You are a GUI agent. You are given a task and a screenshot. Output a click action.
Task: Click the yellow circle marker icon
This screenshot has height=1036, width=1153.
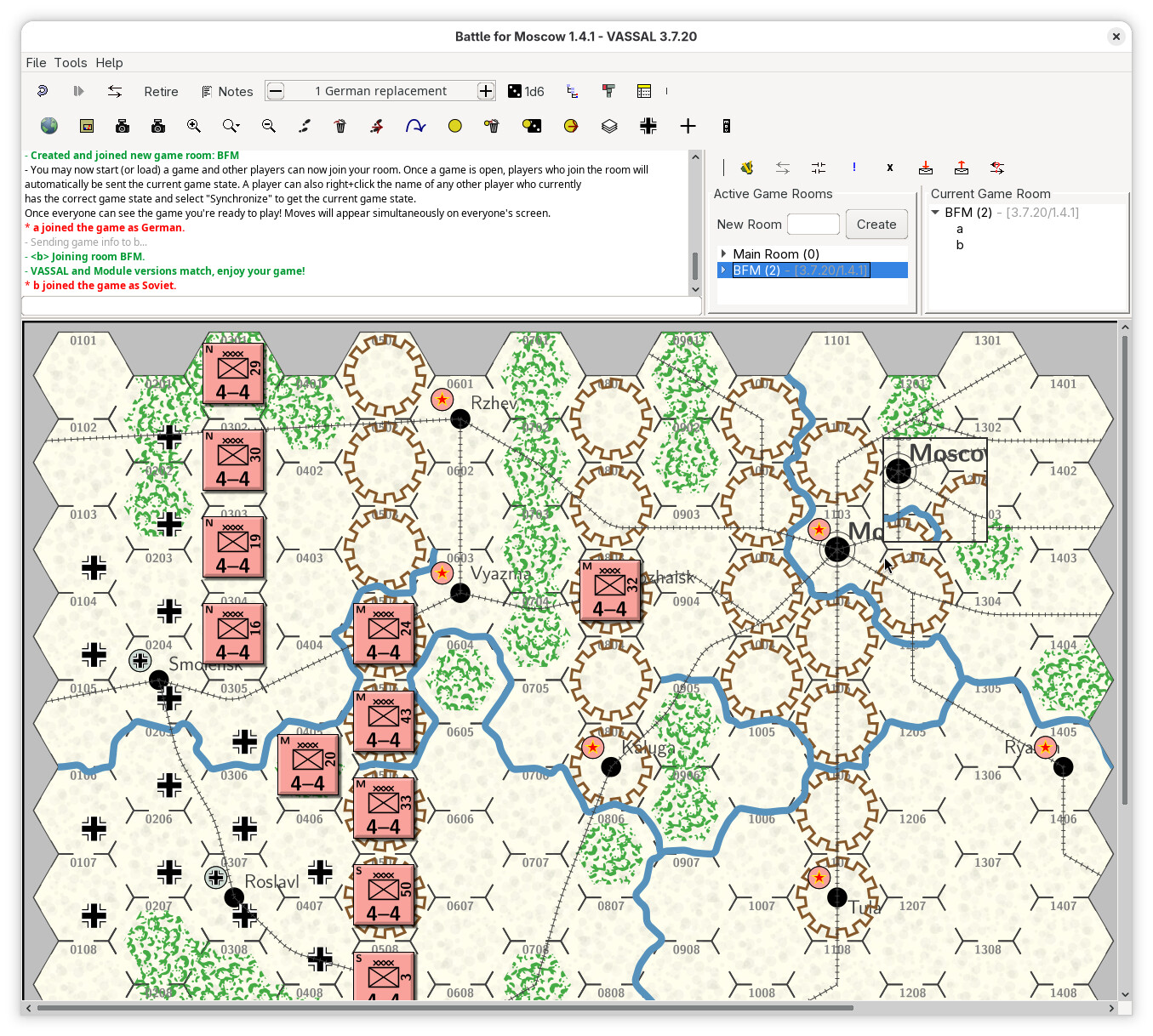point(455,126)
